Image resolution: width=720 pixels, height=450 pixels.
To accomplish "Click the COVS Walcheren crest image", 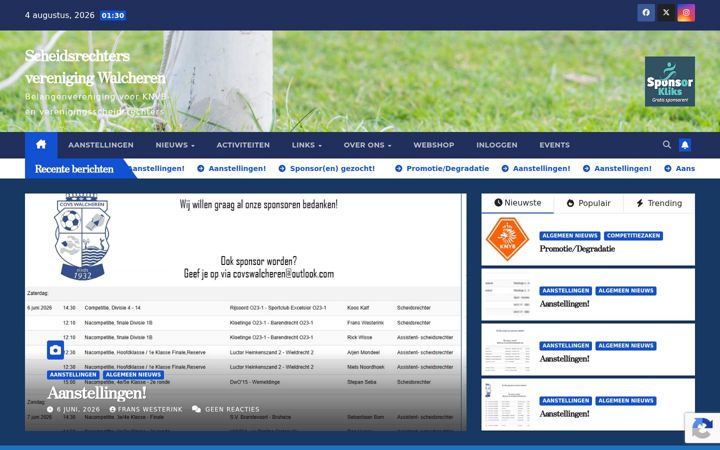I will 82,237.
